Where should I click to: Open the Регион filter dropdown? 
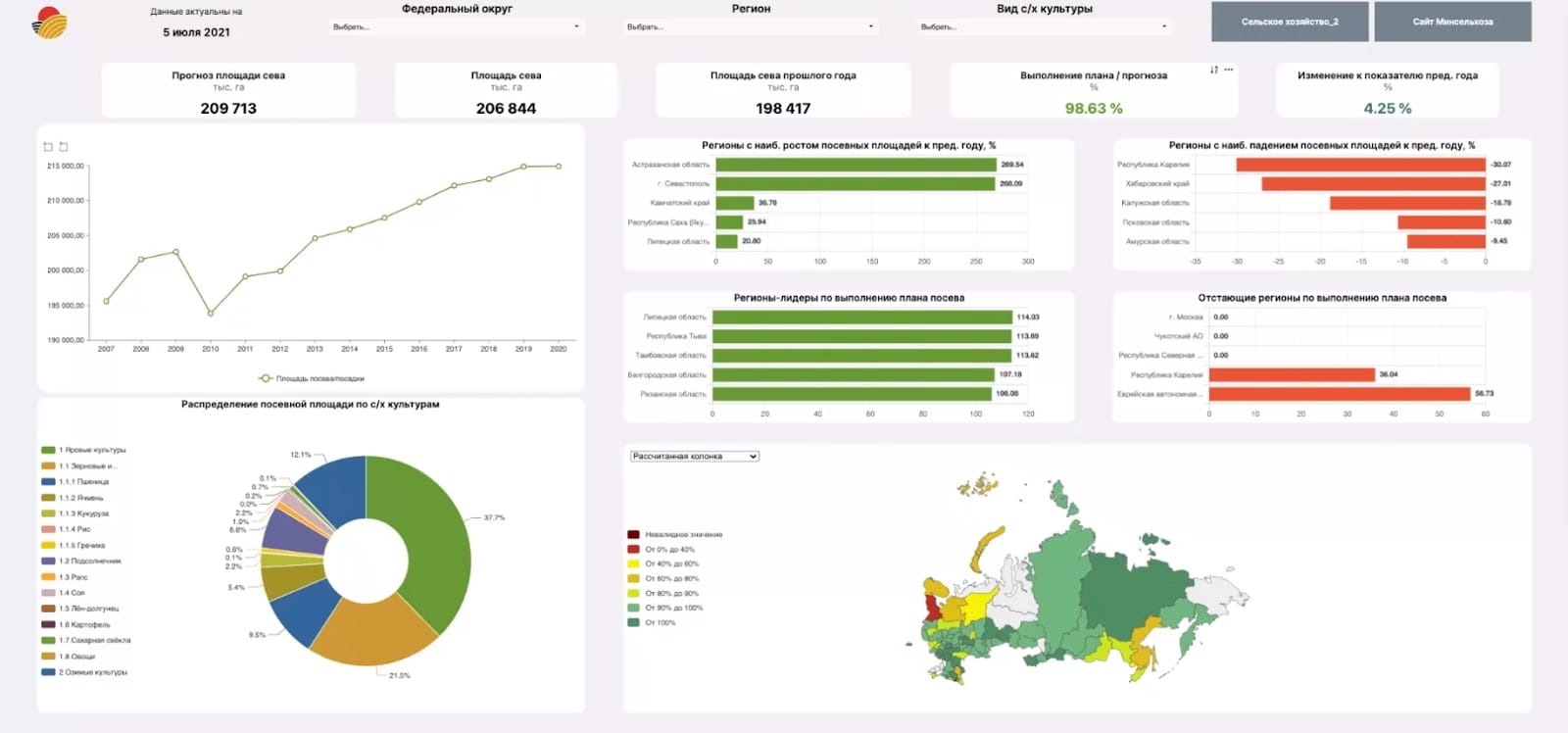pos(751,26)
